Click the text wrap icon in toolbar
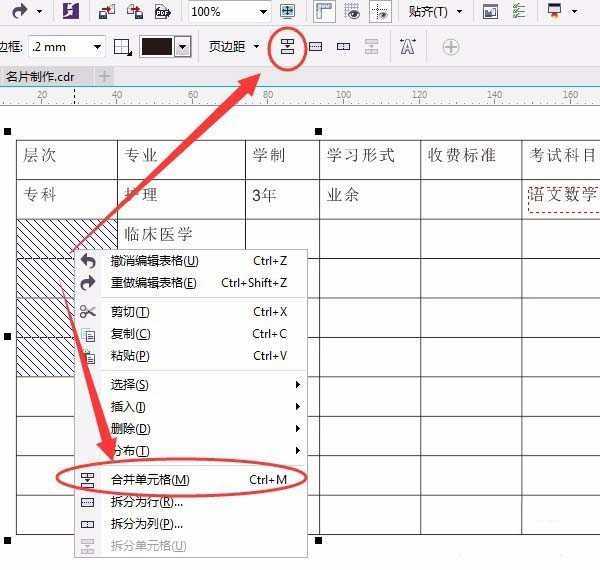The width and height of the screenshot is (600, 570). 407,47
